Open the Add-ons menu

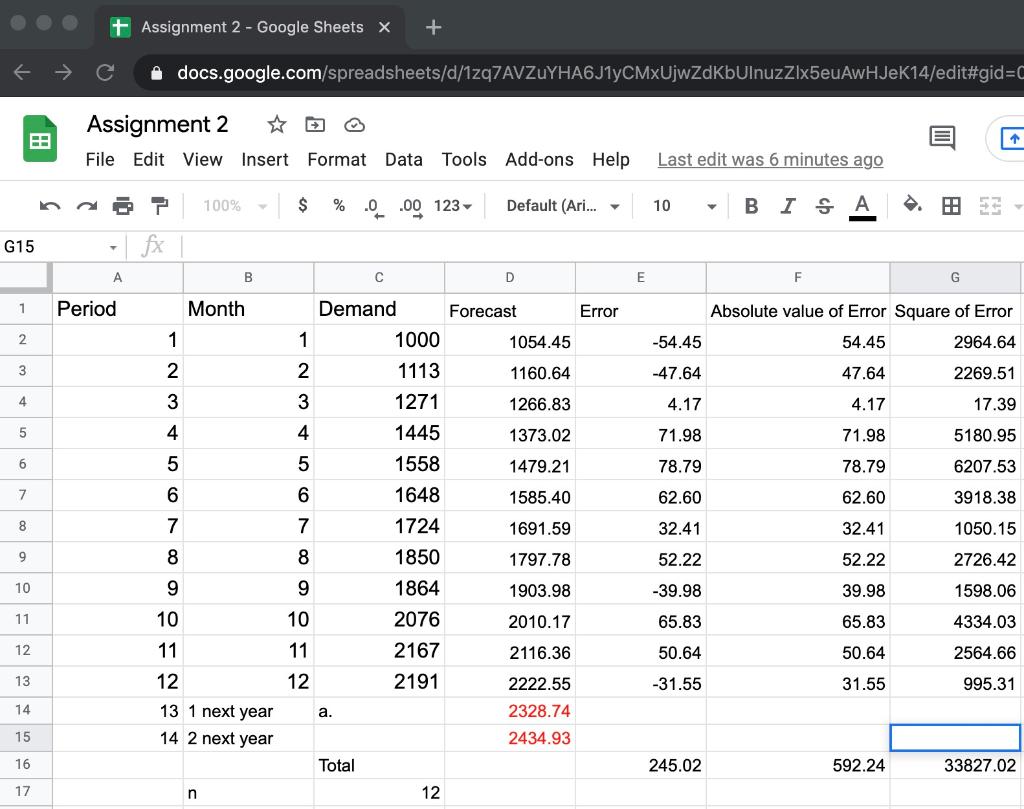(539, 160)
